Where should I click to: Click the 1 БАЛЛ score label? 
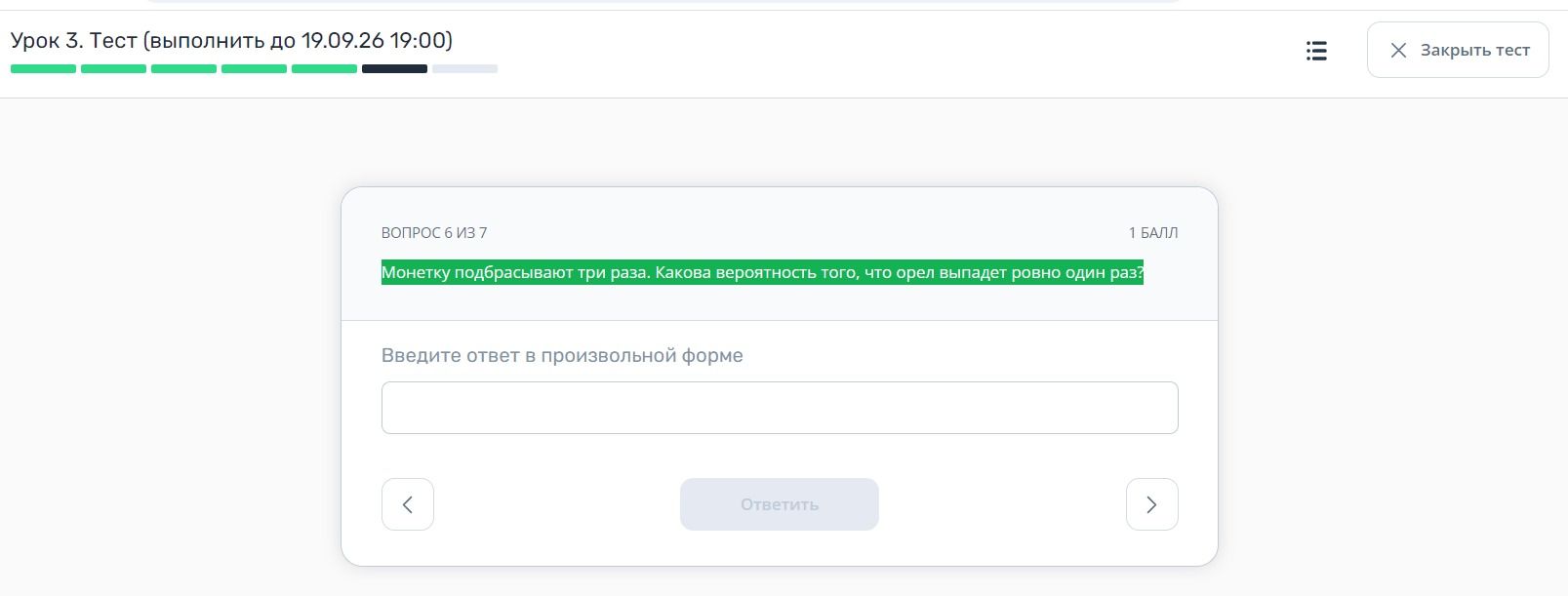(x=1153, y=233)
